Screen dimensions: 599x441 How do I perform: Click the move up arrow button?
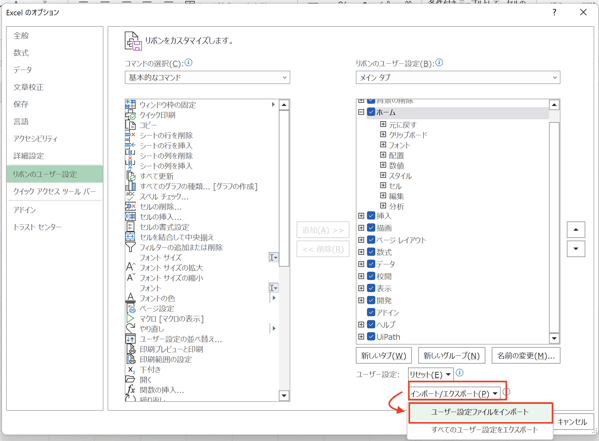[x=576, y=230]
